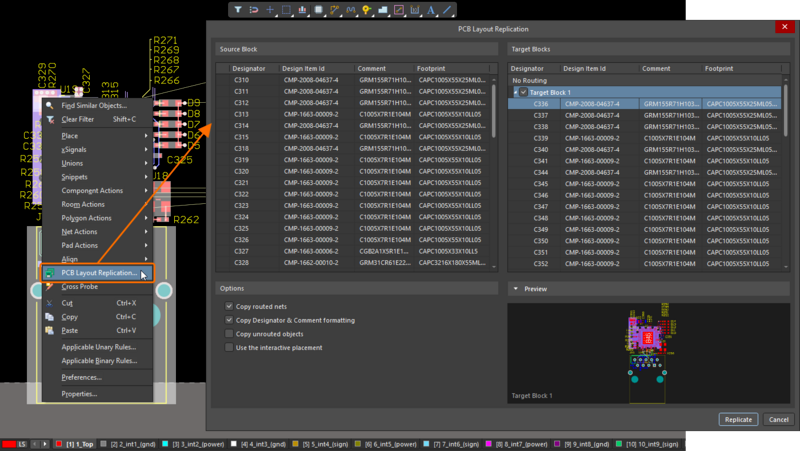Choose PCB Layout Replication from context menu
This screenshot has width=800, height=451.
pyautogui.click(x=99, y=273)
